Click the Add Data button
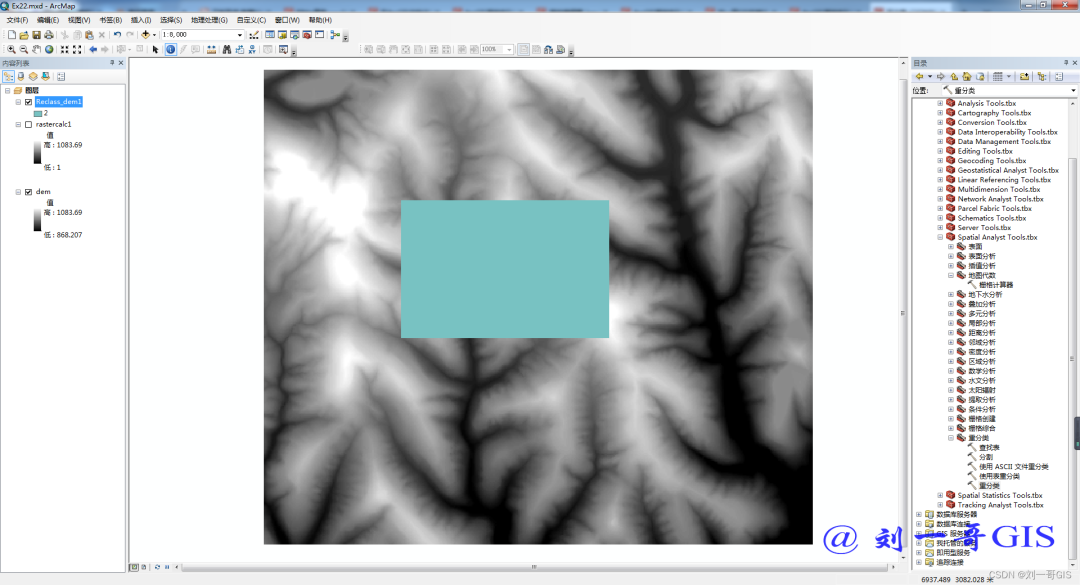The image size is (1080, 585). point(145,34)
